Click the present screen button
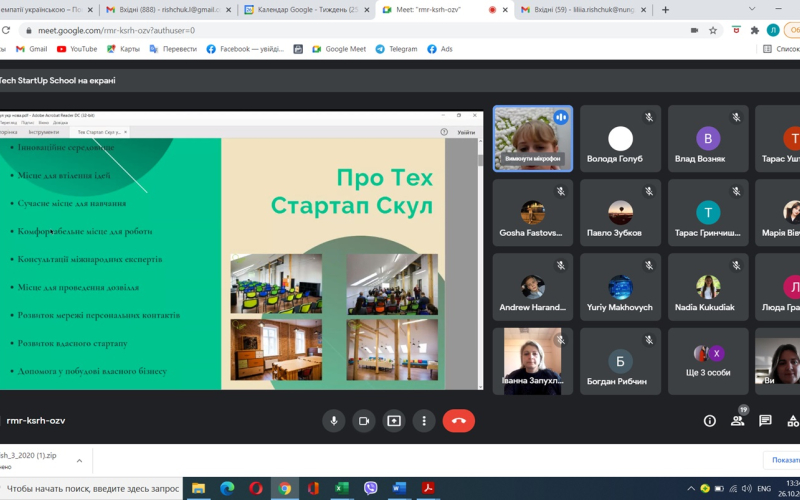This screenshot has height=500, width=800. coord(394,421)
